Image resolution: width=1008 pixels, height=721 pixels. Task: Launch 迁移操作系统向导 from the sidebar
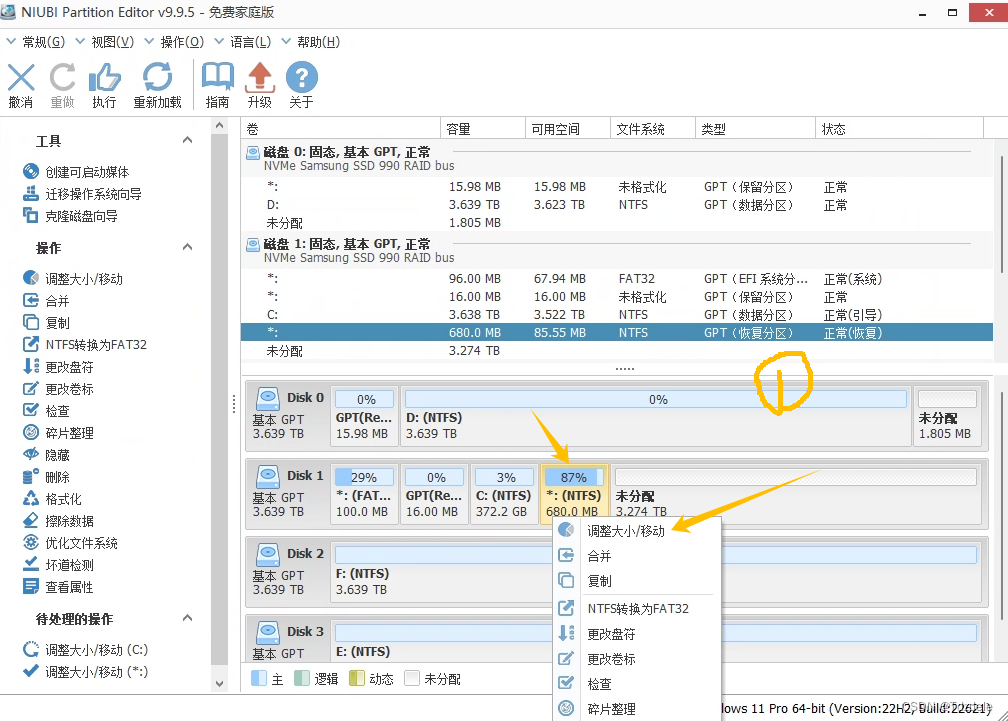82,193
